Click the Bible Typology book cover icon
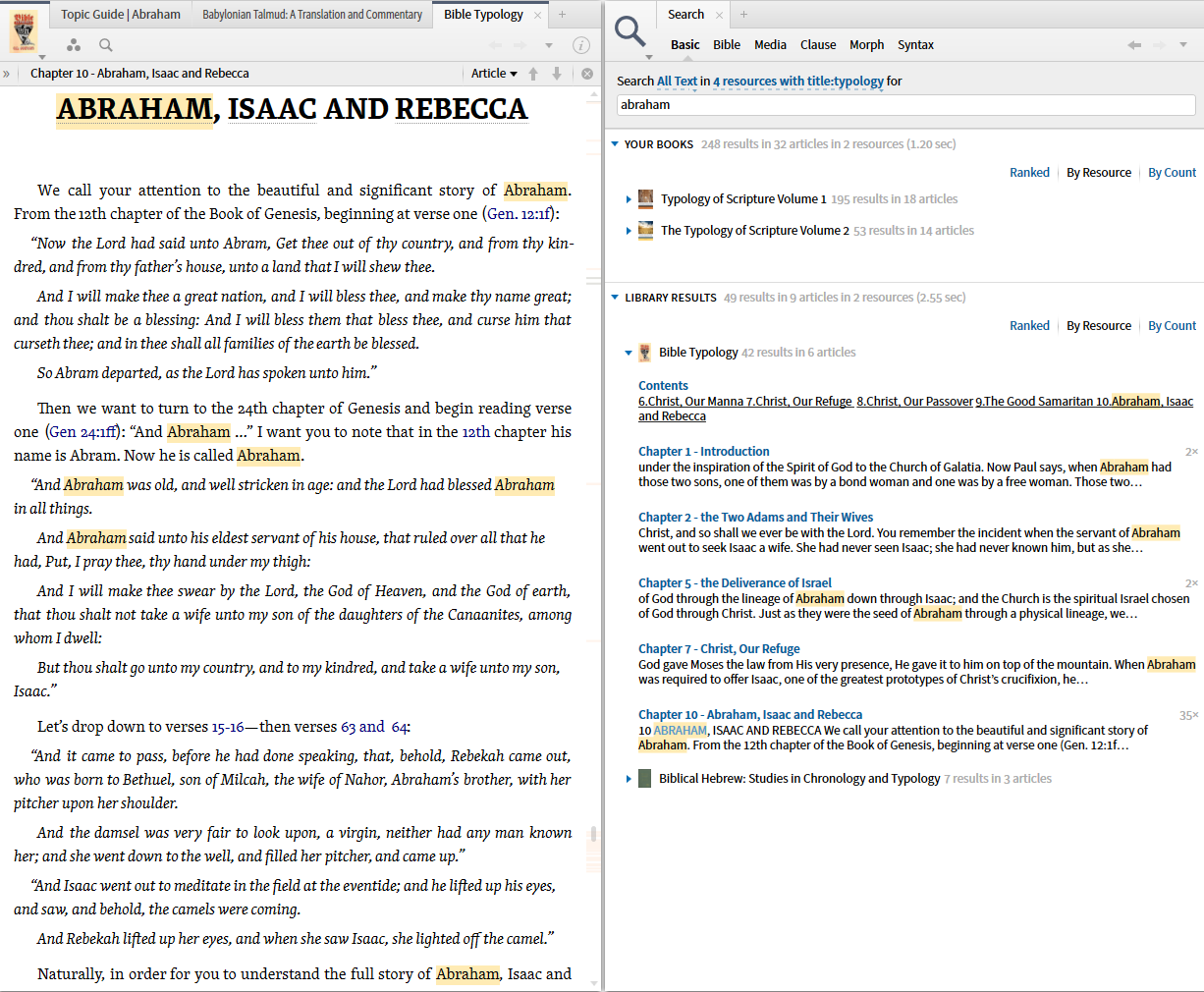The height and width of the screenshot is (992, 1204). (24, 31)
